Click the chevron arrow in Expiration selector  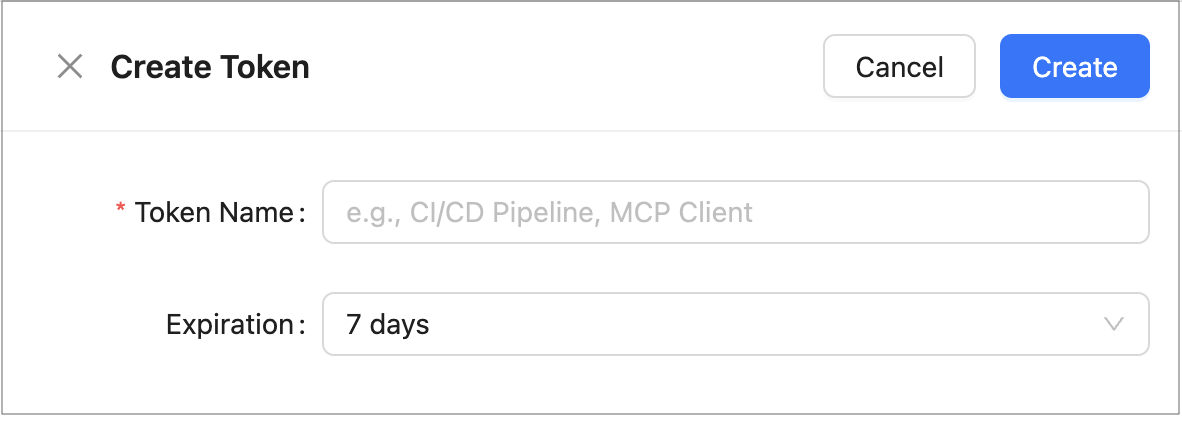(x=1113, y=324)
